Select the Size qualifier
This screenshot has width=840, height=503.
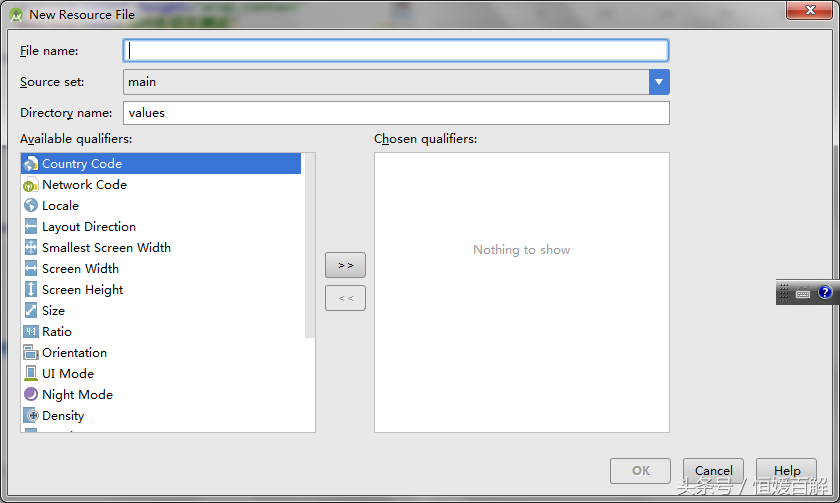pos(161,311)
